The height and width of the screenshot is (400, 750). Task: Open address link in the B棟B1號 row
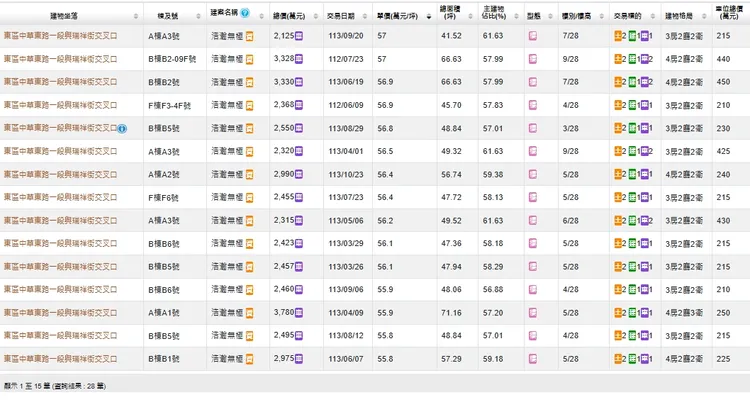tap(60, 358)
